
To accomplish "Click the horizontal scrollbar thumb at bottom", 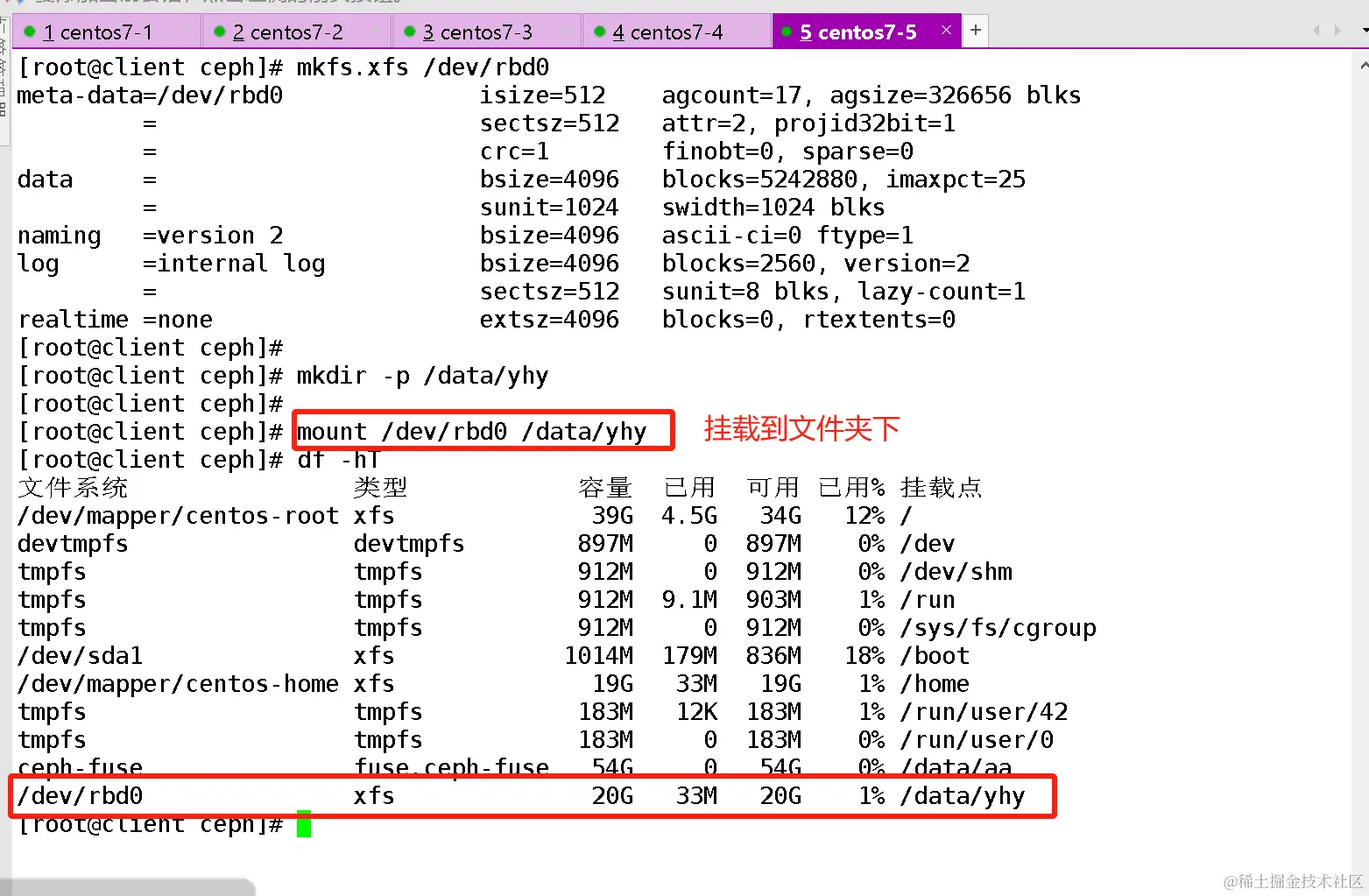I will point(128,887).
